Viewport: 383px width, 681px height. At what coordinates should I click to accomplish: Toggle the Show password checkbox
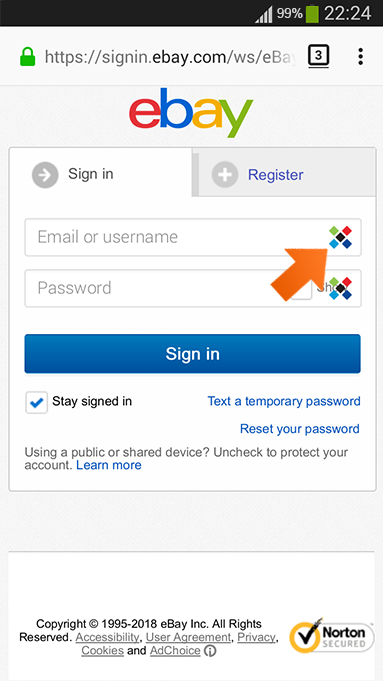click(301, 288)
